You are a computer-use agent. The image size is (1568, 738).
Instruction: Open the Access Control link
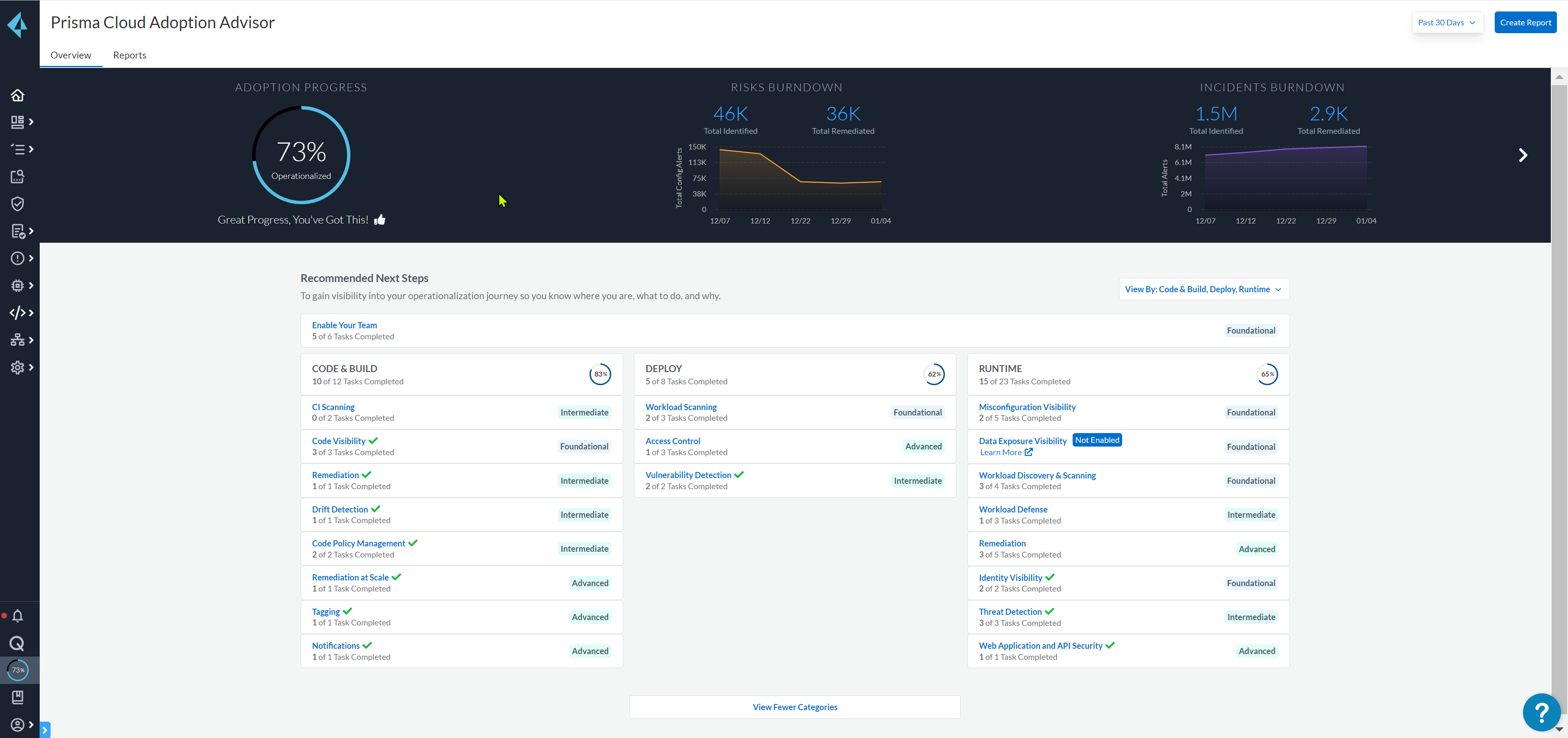pos(673,441)
